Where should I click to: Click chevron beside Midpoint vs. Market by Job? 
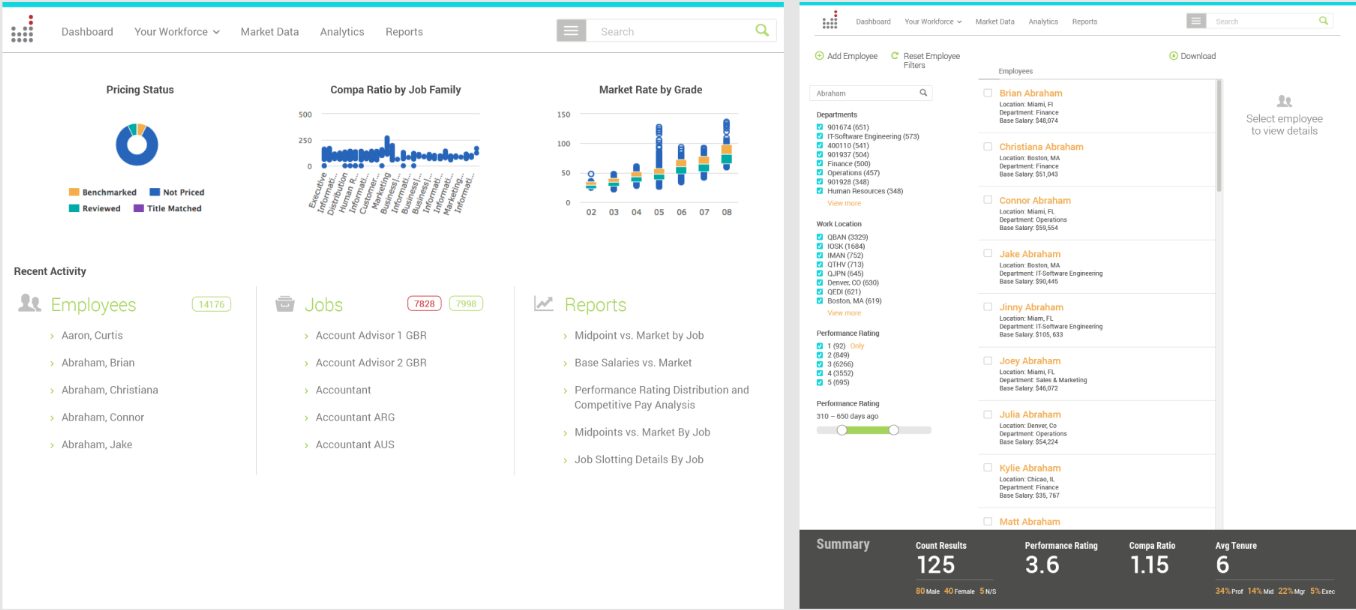click(x=565, y=336)
